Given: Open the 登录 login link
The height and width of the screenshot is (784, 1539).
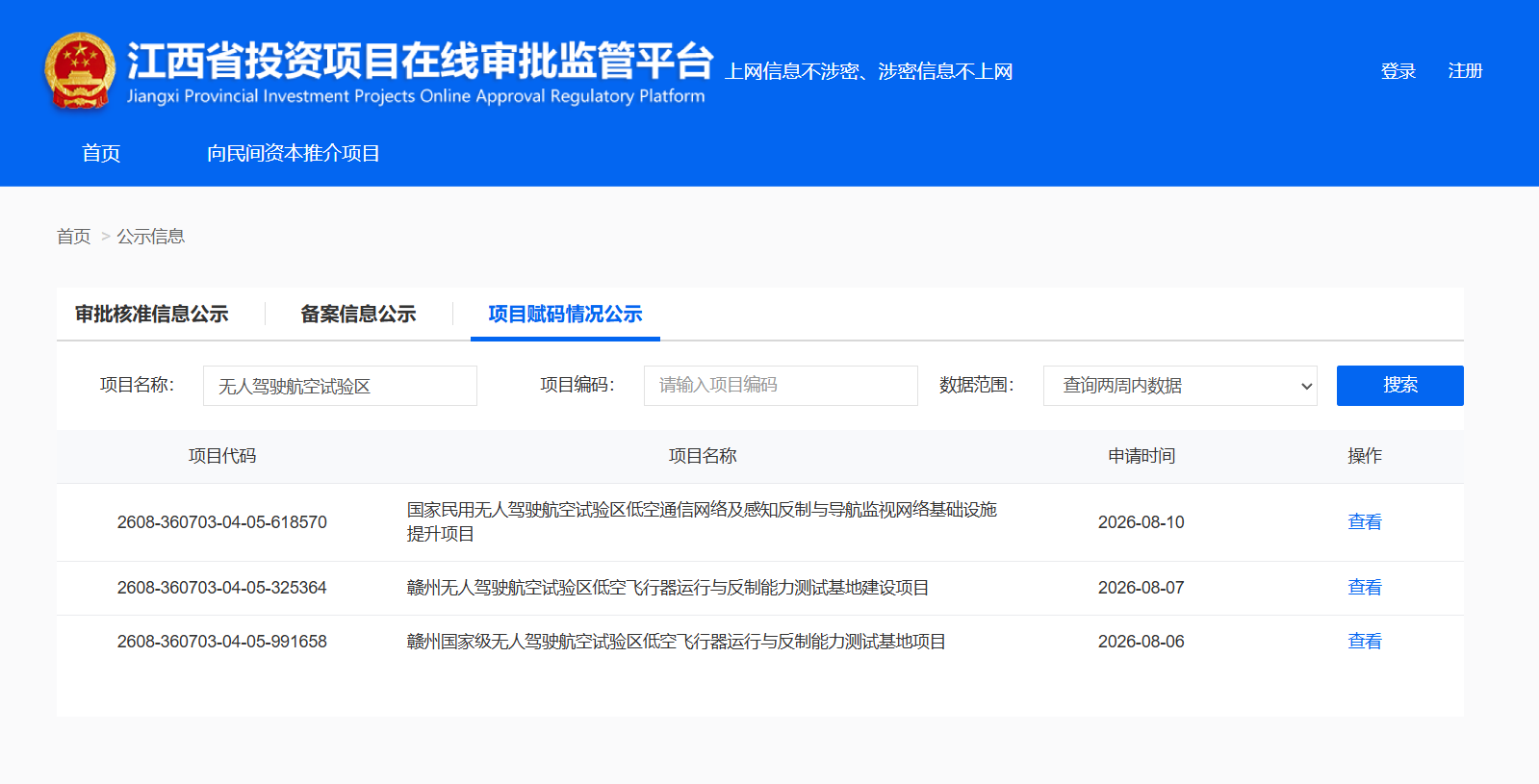Looking at the screenshot, I should 1398,71.
